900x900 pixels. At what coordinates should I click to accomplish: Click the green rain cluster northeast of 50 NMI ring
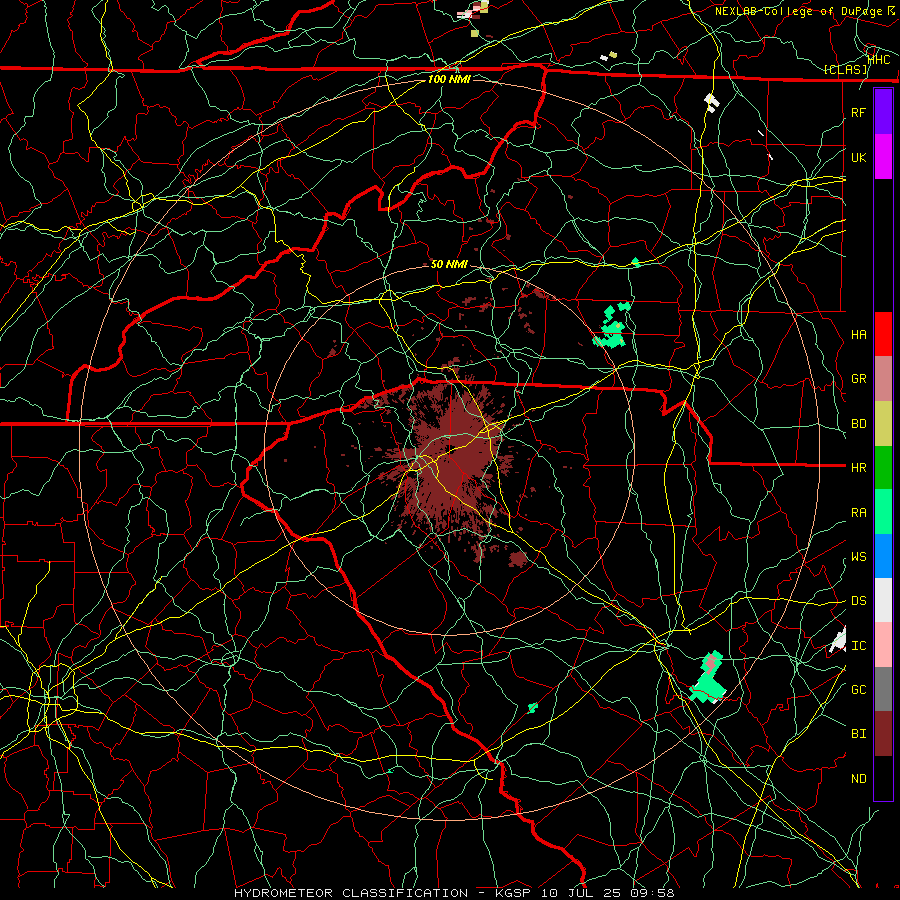coord(612,325)
